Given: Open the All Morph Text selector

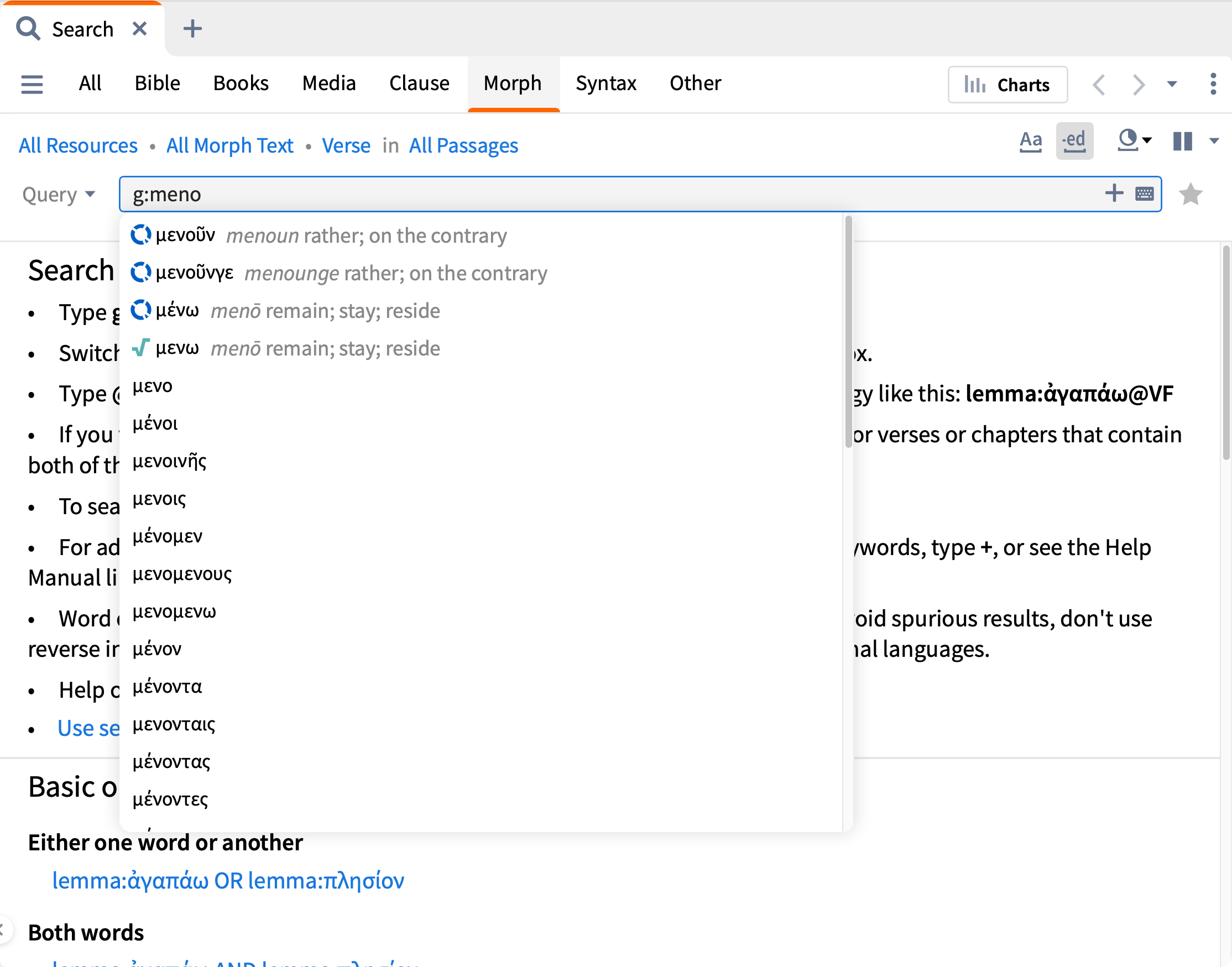Looking at the screenshot, I should 230,145.
